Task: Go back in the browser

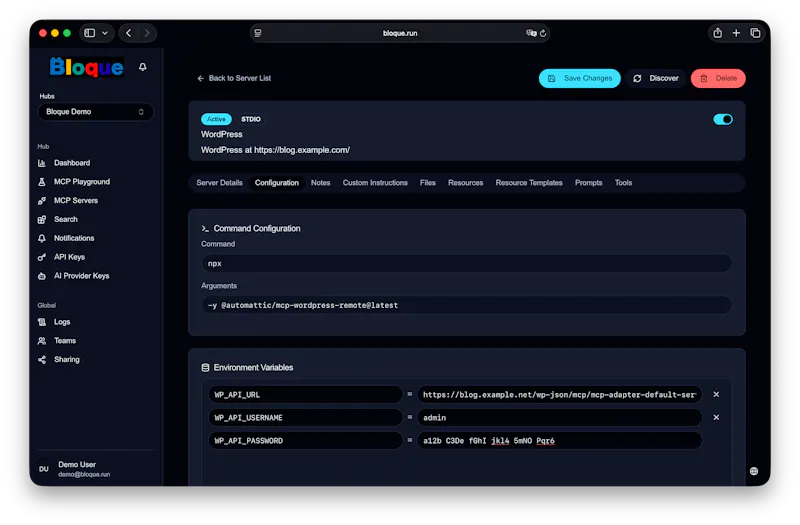Action: point(129,33)
